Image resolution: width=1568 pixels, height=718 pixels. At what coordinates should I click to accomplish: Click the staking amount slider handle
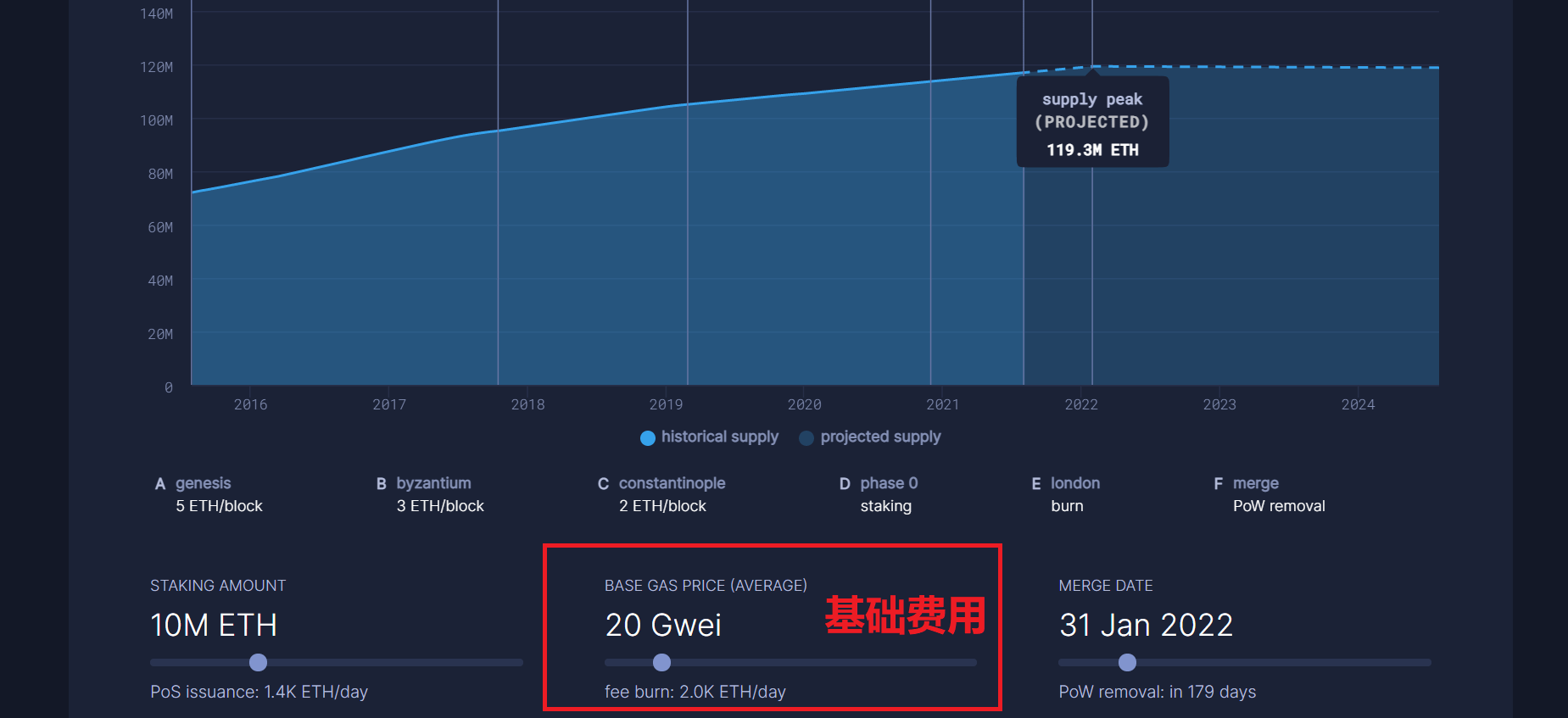(x=259, y=662)
